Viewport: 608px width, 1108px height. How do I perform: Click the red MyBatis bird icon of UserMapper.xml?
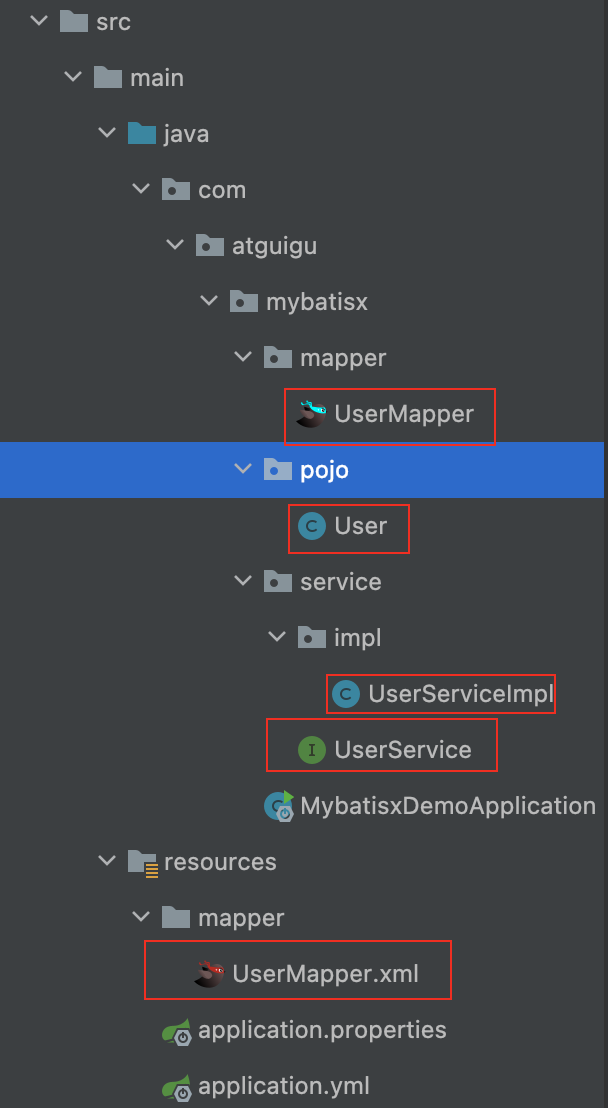[209, 974]
